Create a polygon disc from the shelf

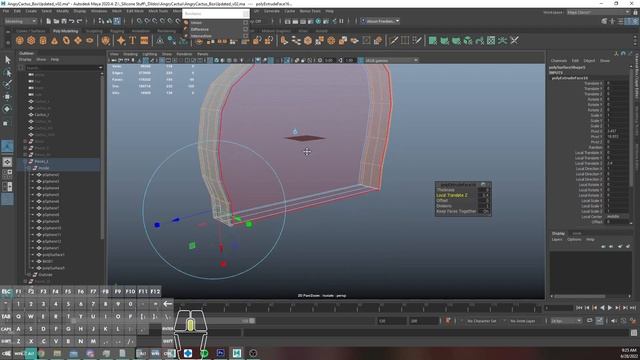coord(90,40)
